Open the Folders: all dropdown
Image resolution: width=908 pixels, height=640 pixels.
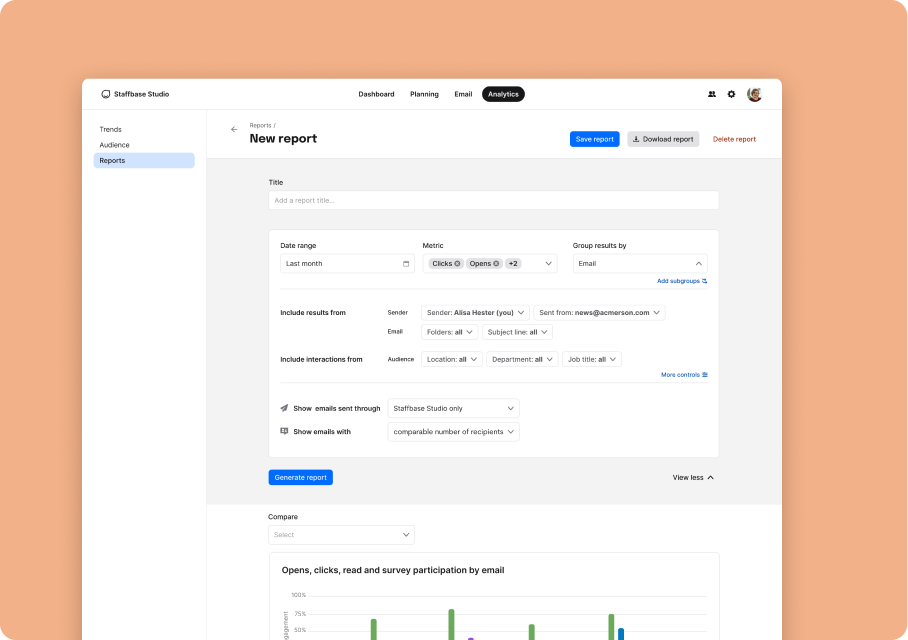click(449, 332)
